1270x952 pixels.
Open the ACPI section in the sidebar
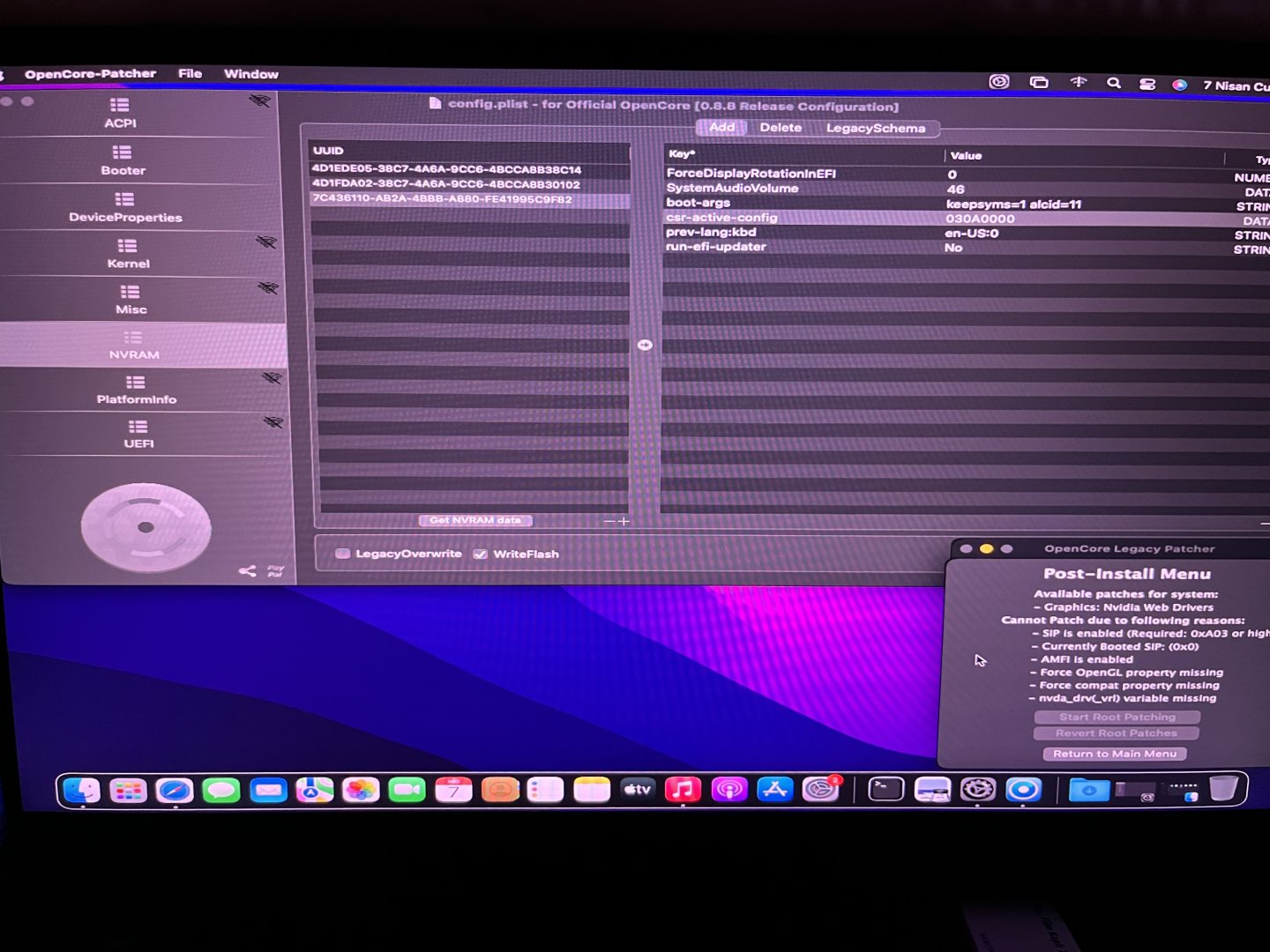tap(121, 113)
